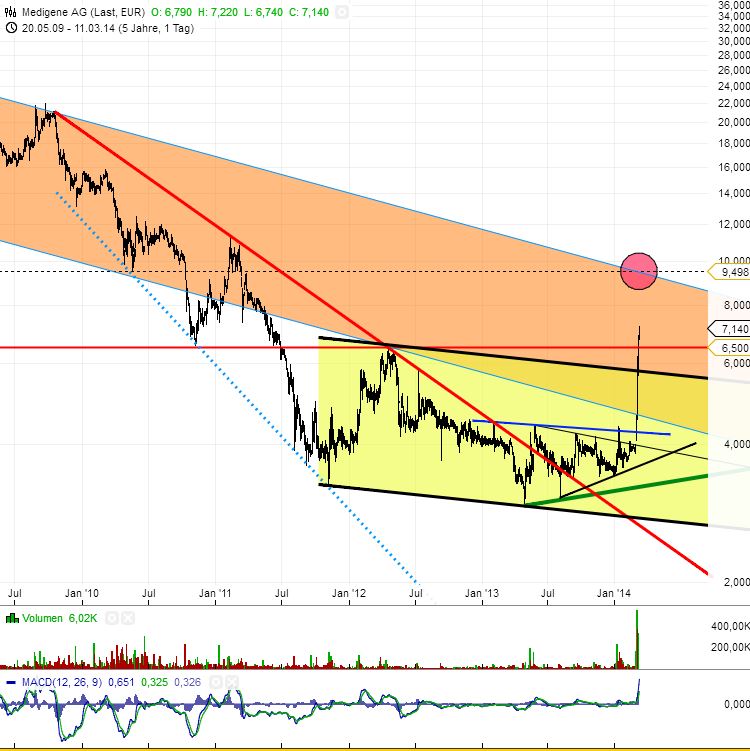Click the 12,000 price axis label
The width and height of the screenshot is (750, 751).
point(734,224)
